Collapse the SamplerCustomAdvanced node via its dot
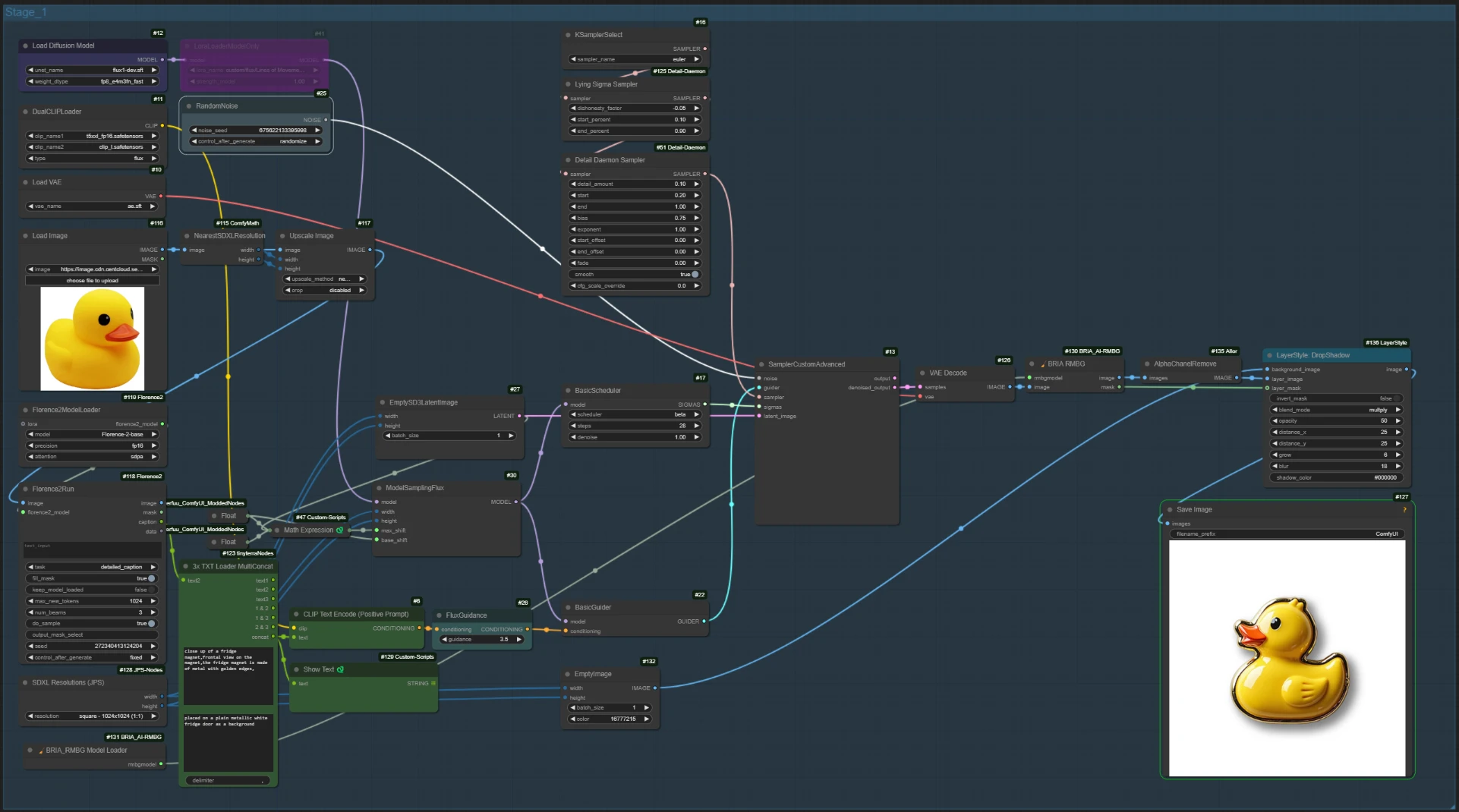The width and height of the screenshot is (1459, 812). point(761,364)
